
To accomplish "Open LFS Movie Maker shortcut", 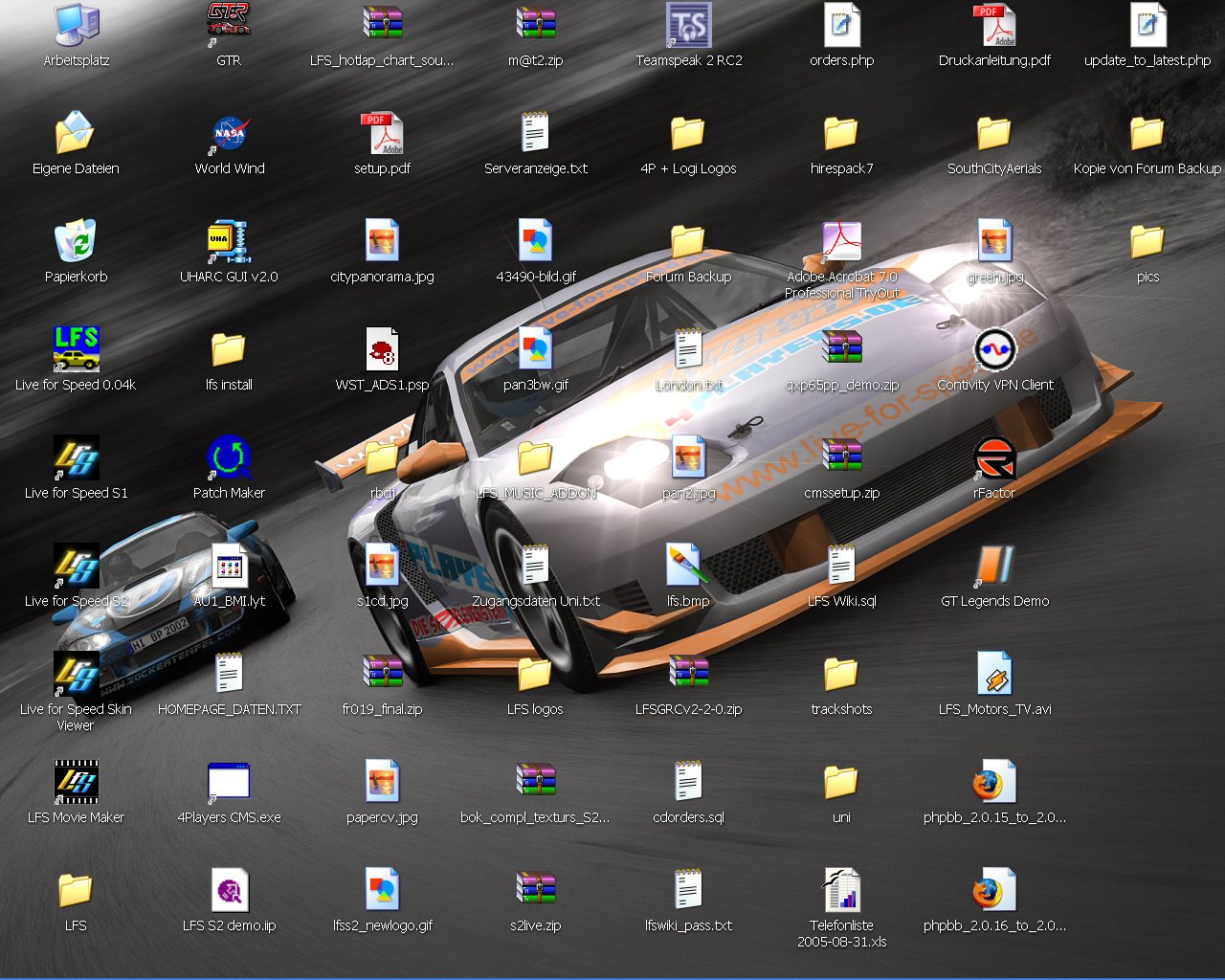I will click(77, 783).
